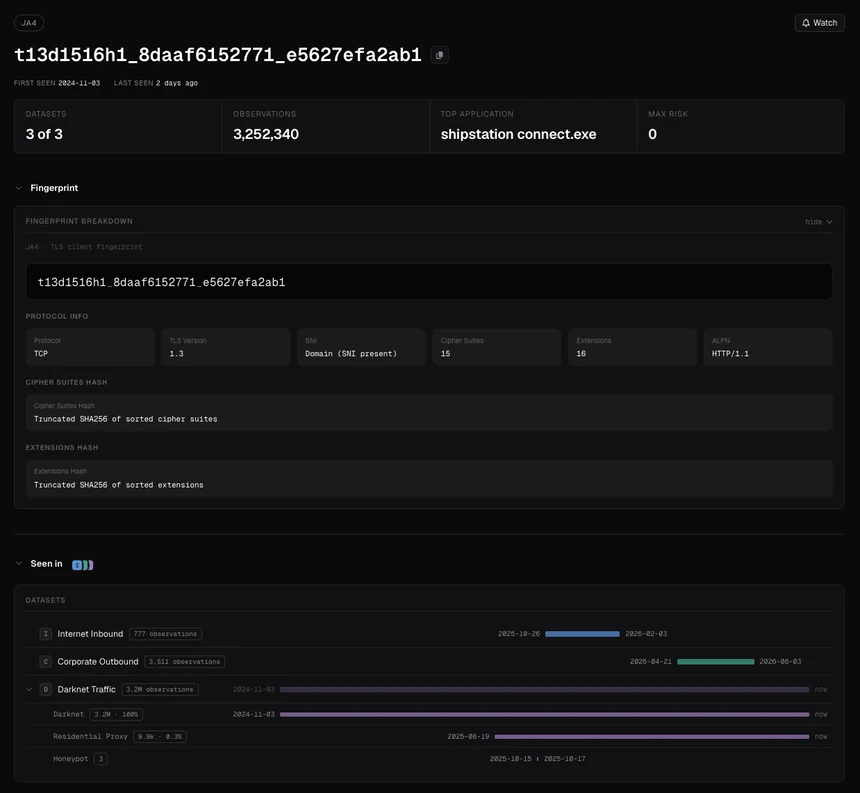This screenshot has height=793, width=860.
Task: Click the Cipher Suites 15 card
Action: point(497,347)
